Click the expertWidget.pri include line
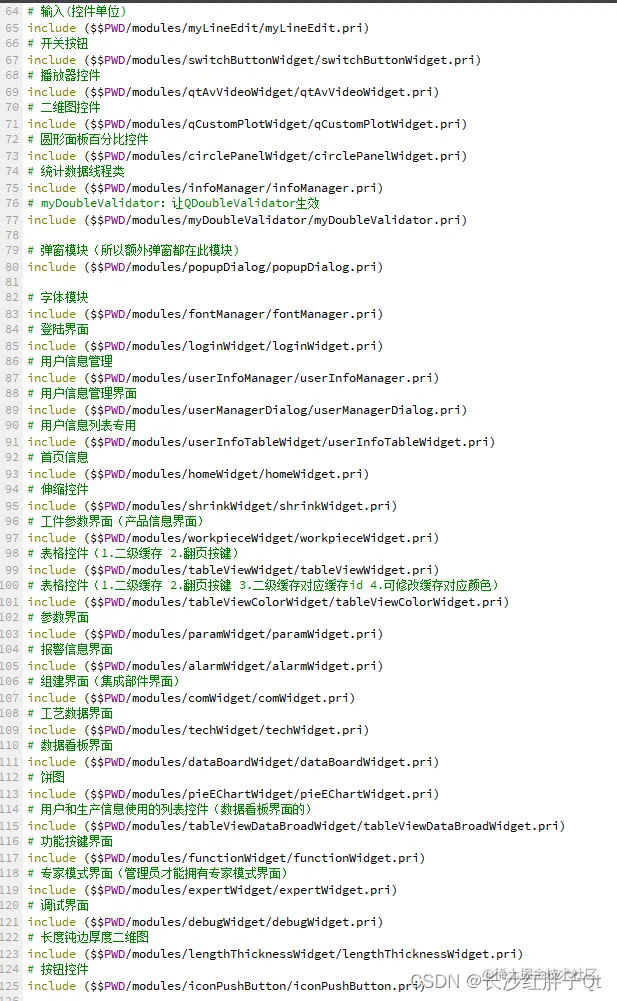Screen dimensions: 617x1001 [x=212, y=890]
